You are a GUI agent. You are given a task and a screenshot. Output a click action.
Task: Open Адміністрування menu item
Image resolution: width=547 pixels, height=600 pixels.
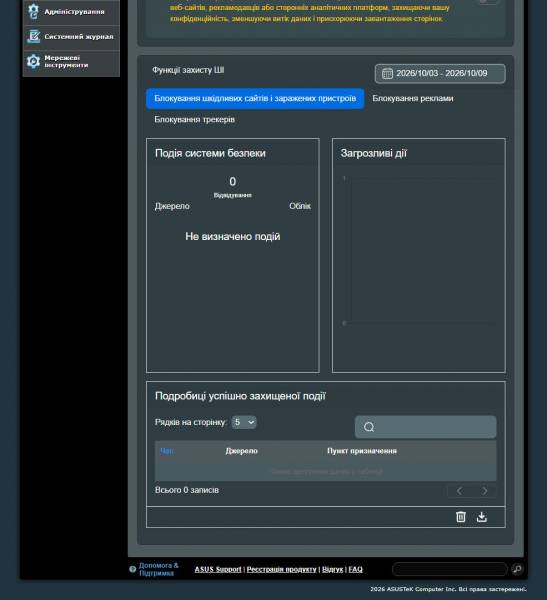tap(71, 12)
